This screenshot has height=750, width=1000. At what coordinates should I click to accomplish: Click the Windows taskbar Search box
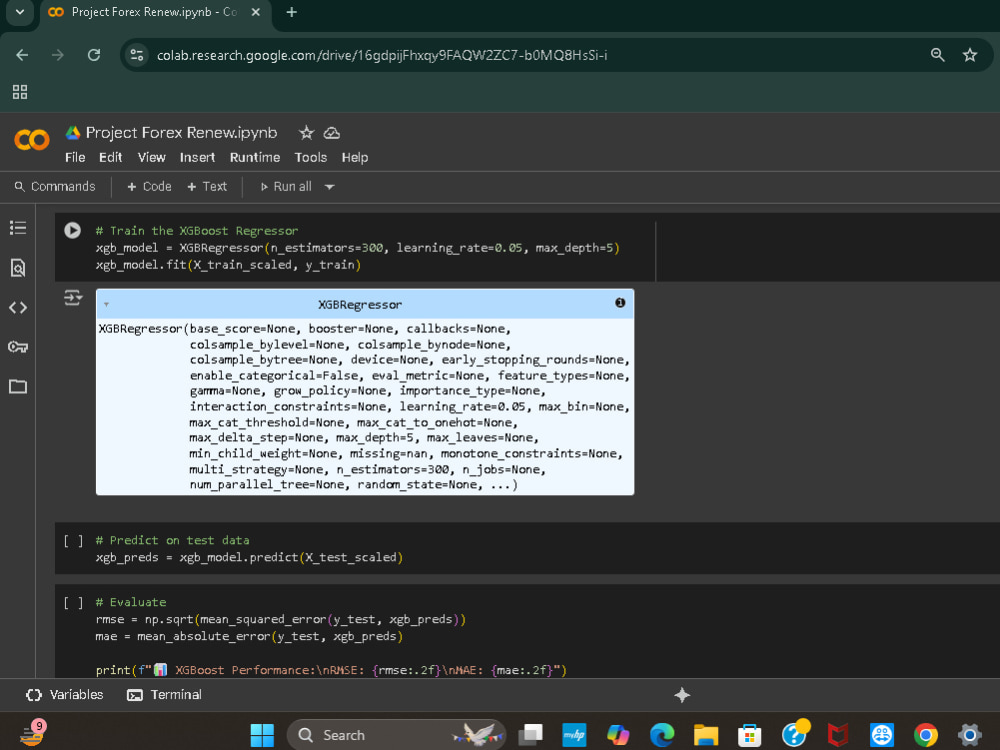coord(396,735)
